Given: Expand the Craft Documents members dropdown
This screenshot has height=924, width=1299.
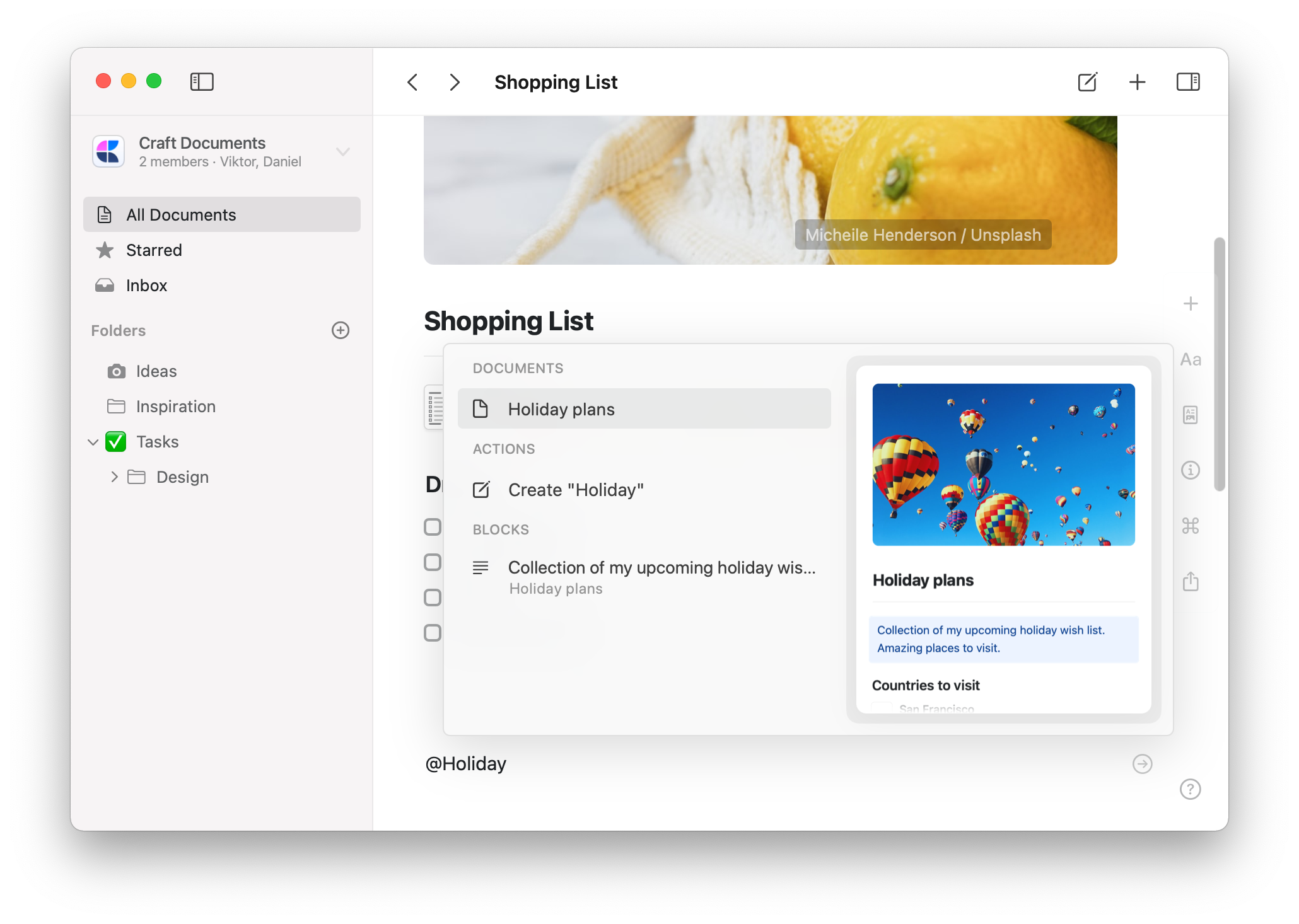Looking at the screenshot, I should pyautogui.click(x=344, y=151).
